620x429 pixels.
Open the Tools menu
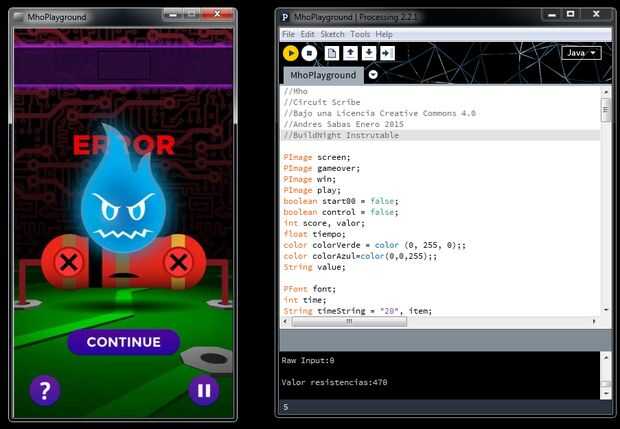click(360, 34)
